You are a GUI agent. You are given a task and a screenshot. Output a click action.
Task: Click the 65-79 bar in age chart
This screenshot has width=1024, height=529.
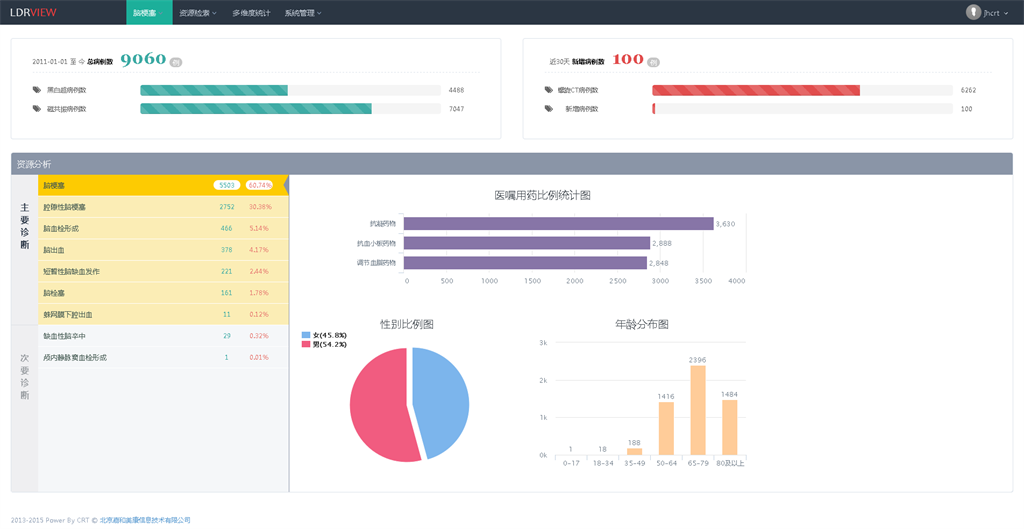[x=697, y=410]
